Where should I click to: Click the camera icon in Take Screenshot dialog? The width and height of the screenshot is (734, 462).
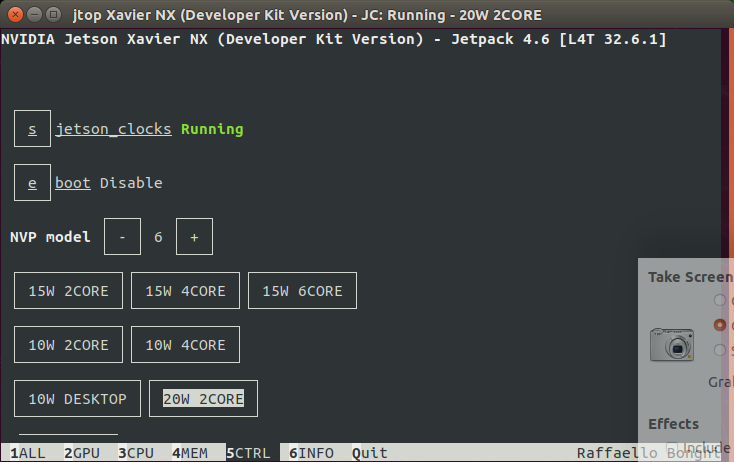click(672, 345)
